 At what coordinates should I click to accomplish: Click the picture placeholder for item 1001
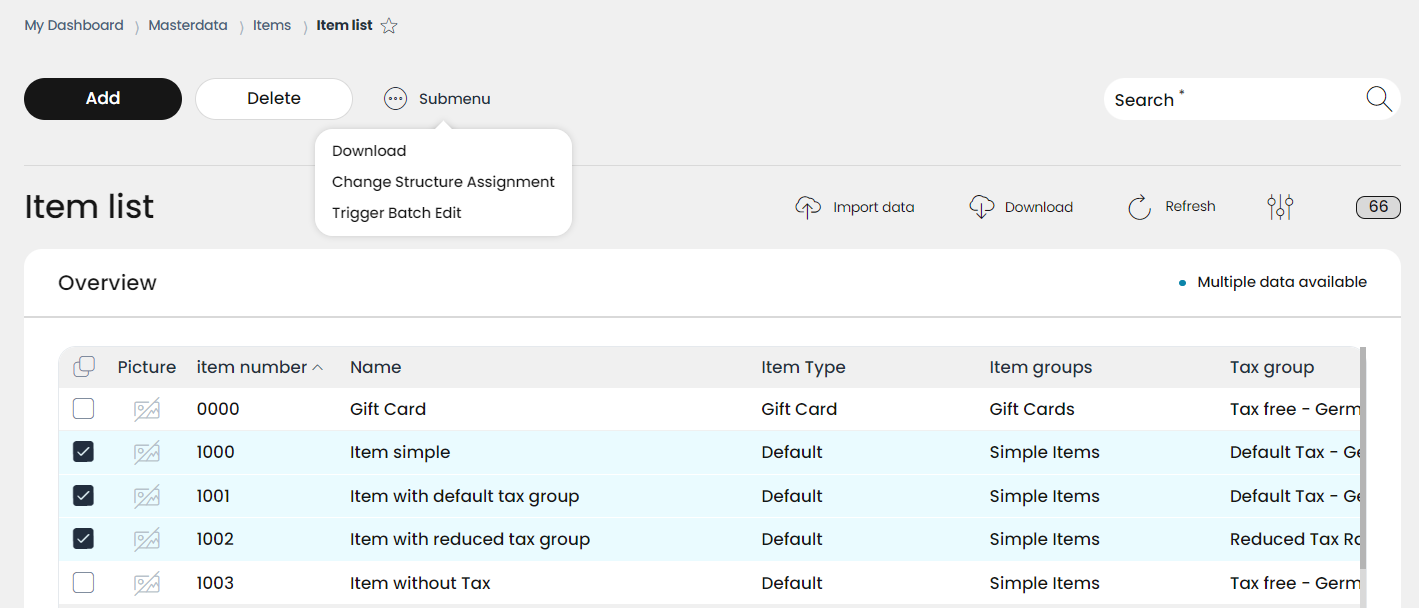click(x=147, y=496)
